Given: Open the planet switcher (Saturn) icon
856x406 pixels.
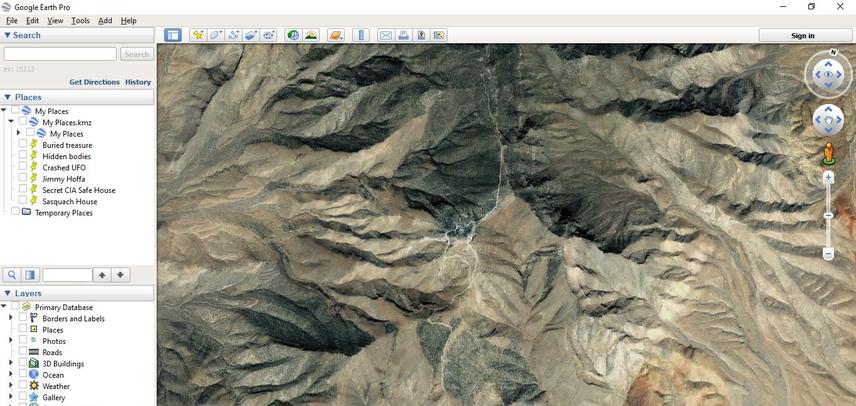Looking at the screenshot, I should 335,35.
